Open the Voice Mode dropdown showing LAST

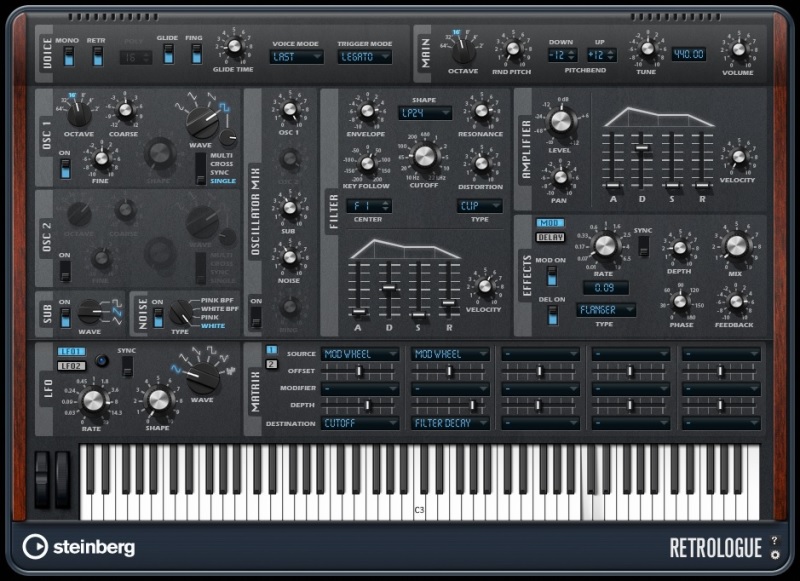296,57
